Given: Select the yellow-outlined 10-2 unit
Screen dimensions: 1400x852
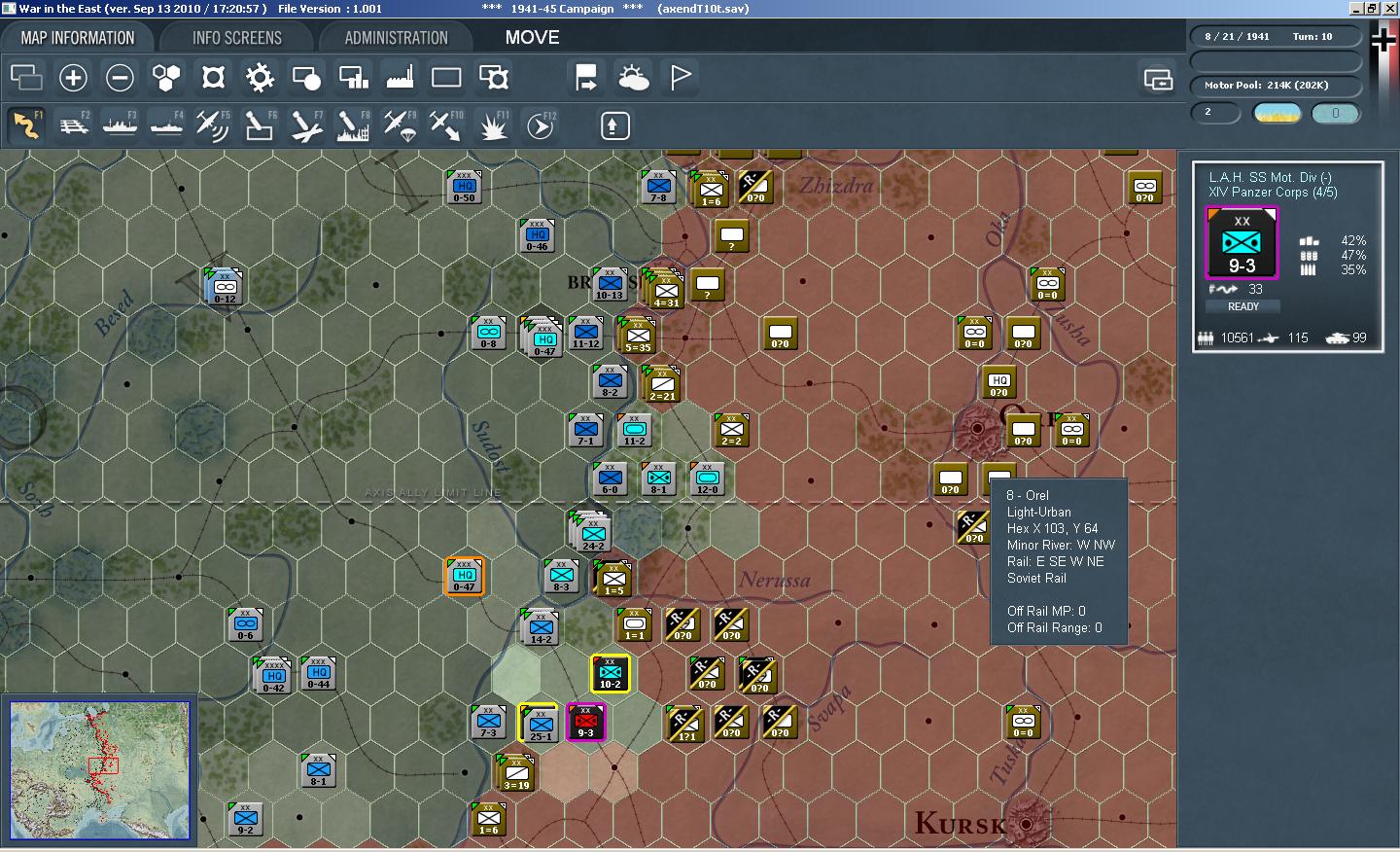Looking at the screenshot, I should click(x=611, y=673).
